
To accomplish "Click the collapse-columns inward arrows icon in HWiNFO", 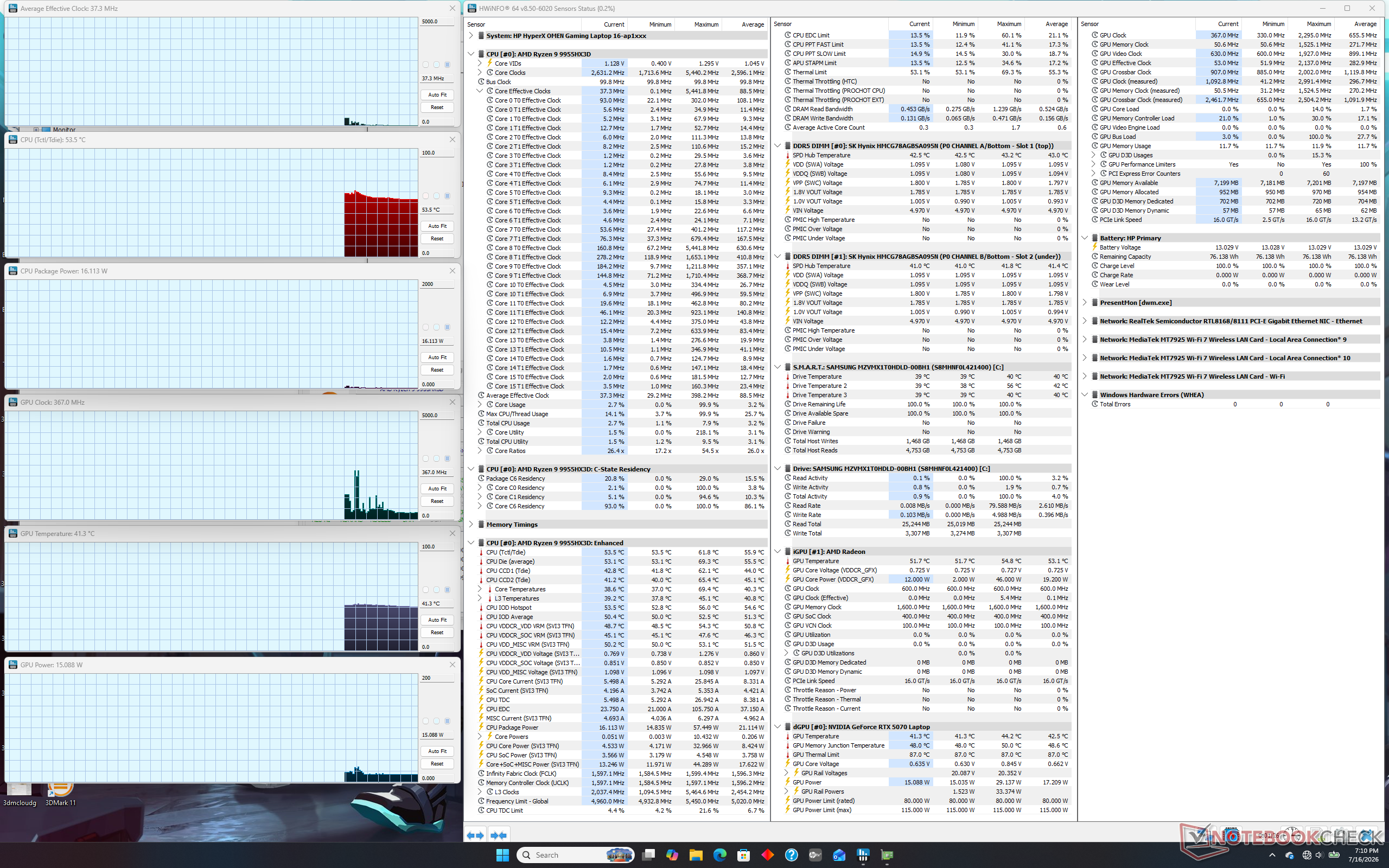I will [498, 835].
